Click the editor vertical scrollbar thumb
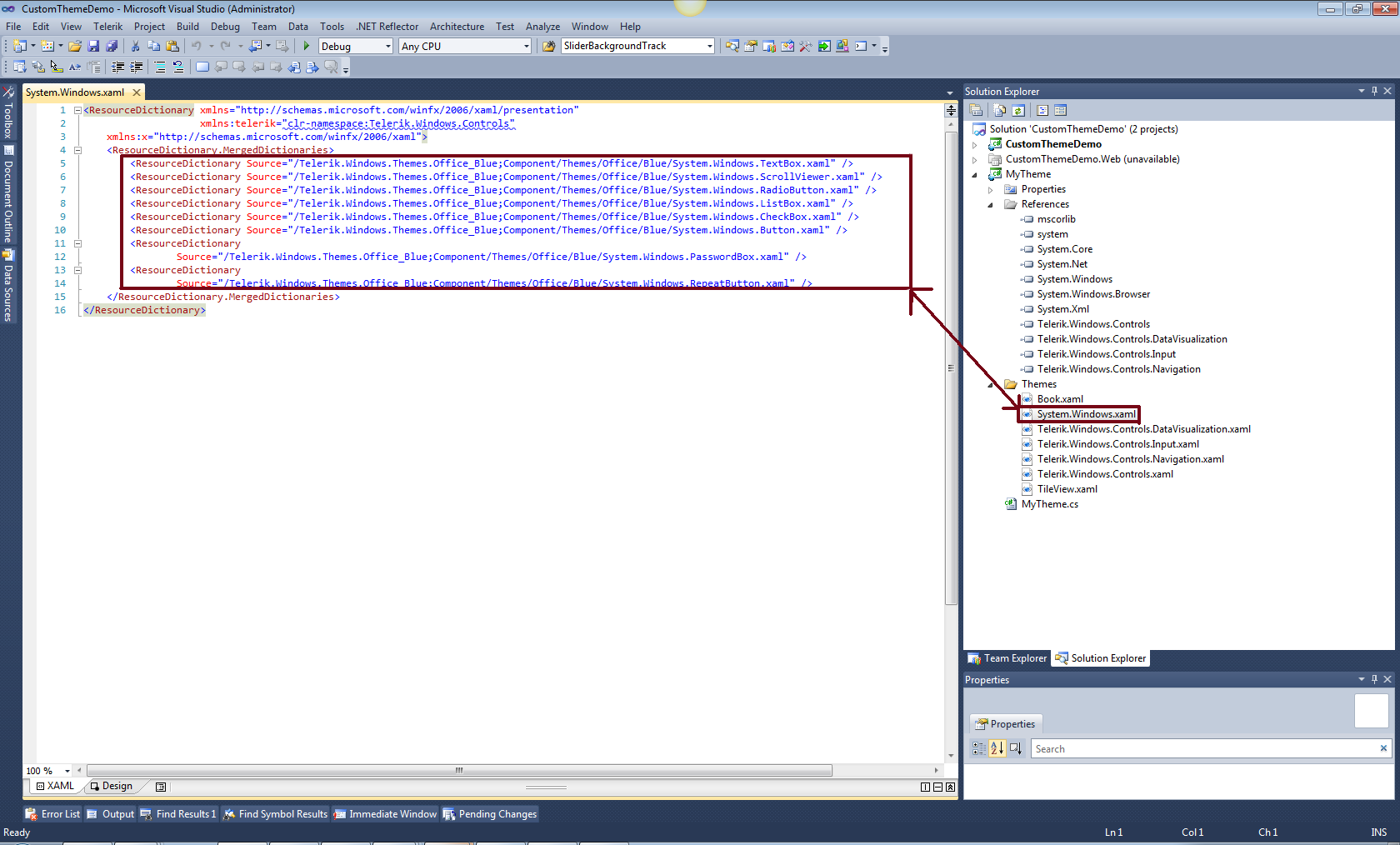The width and height of the screenshot is (1400, 845). click(951, 367)
